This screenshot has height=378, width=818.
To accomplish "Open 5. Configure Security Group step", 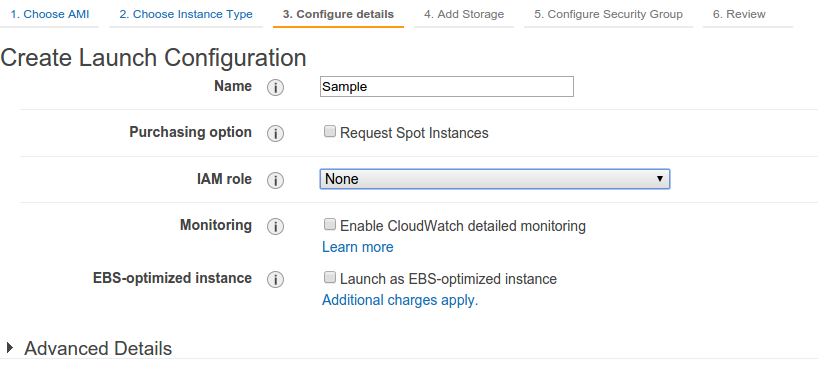I will point(608,15).
